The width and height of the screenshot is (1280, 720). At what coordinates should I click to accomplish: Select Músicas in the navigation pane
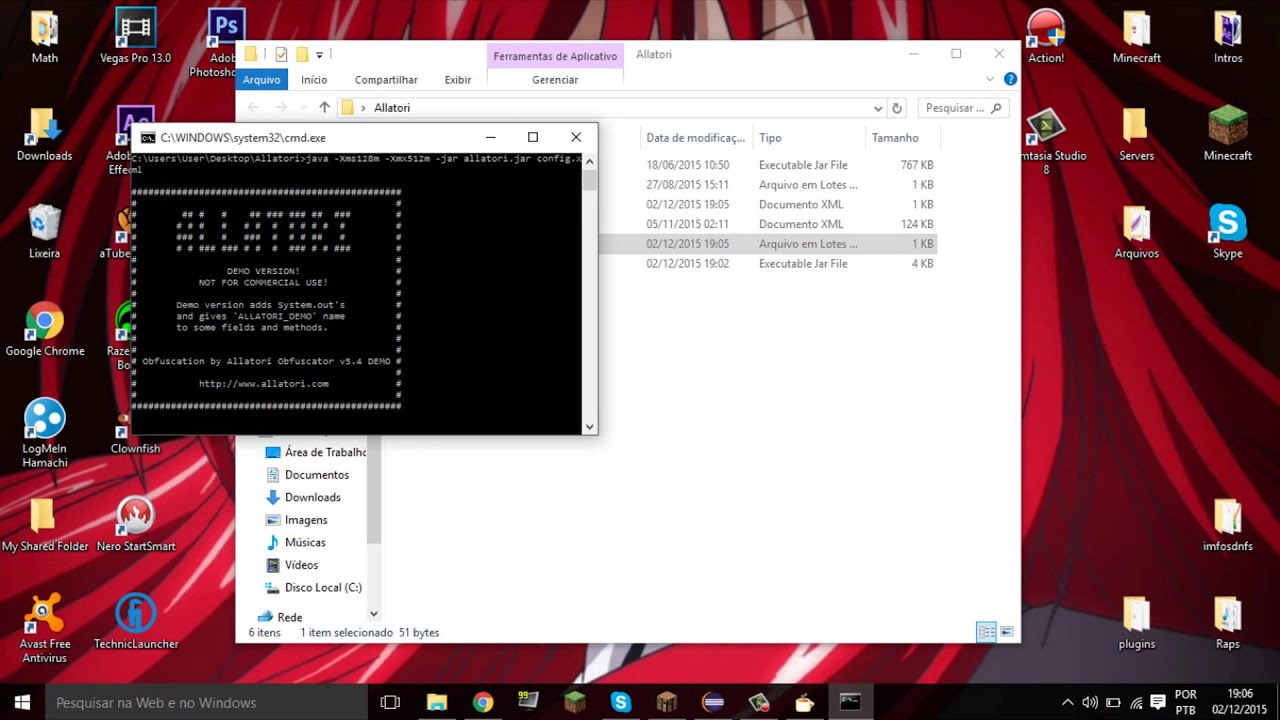[296, 542]
